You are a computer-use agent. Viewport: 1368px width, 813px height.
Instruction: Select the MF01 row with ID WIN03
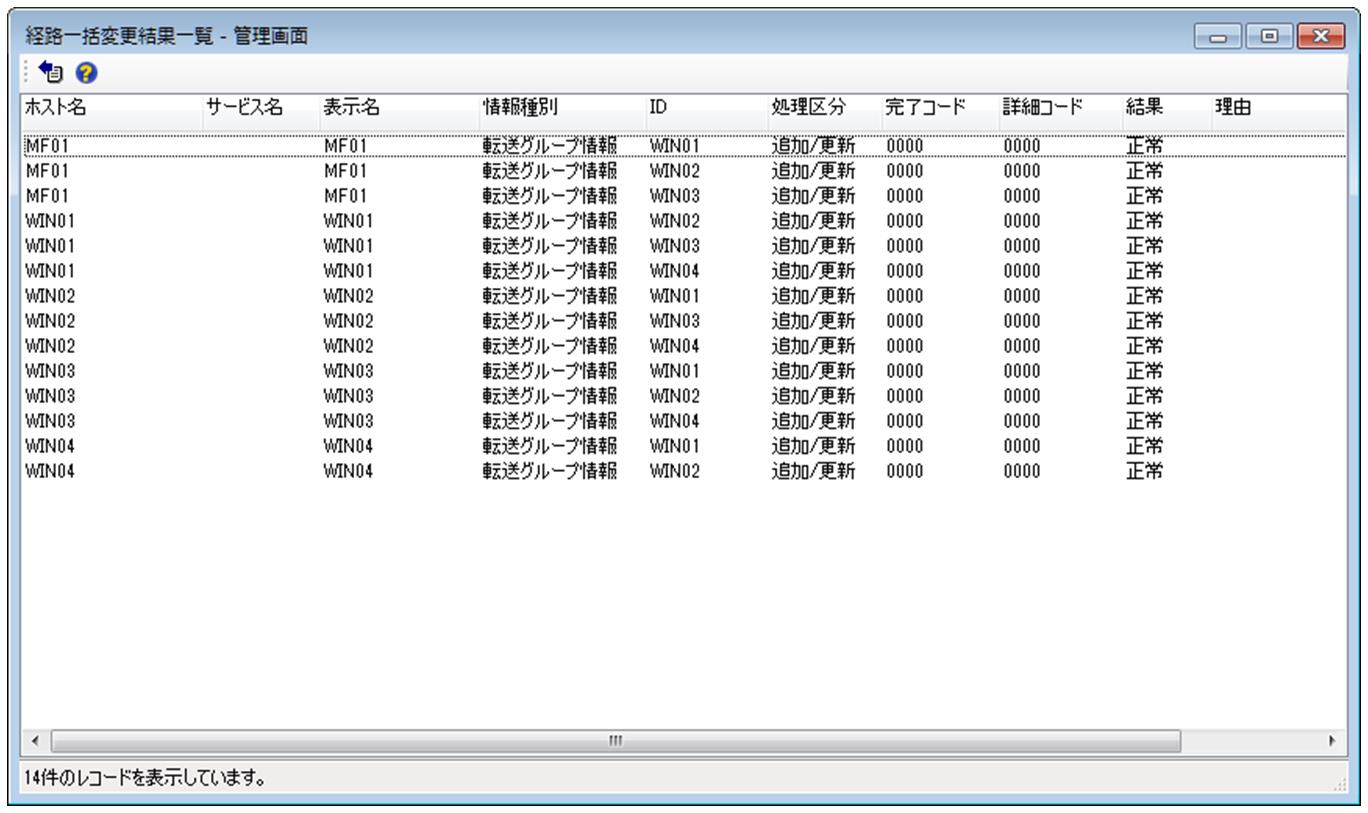pyautogui.click(x=684, y=196)
